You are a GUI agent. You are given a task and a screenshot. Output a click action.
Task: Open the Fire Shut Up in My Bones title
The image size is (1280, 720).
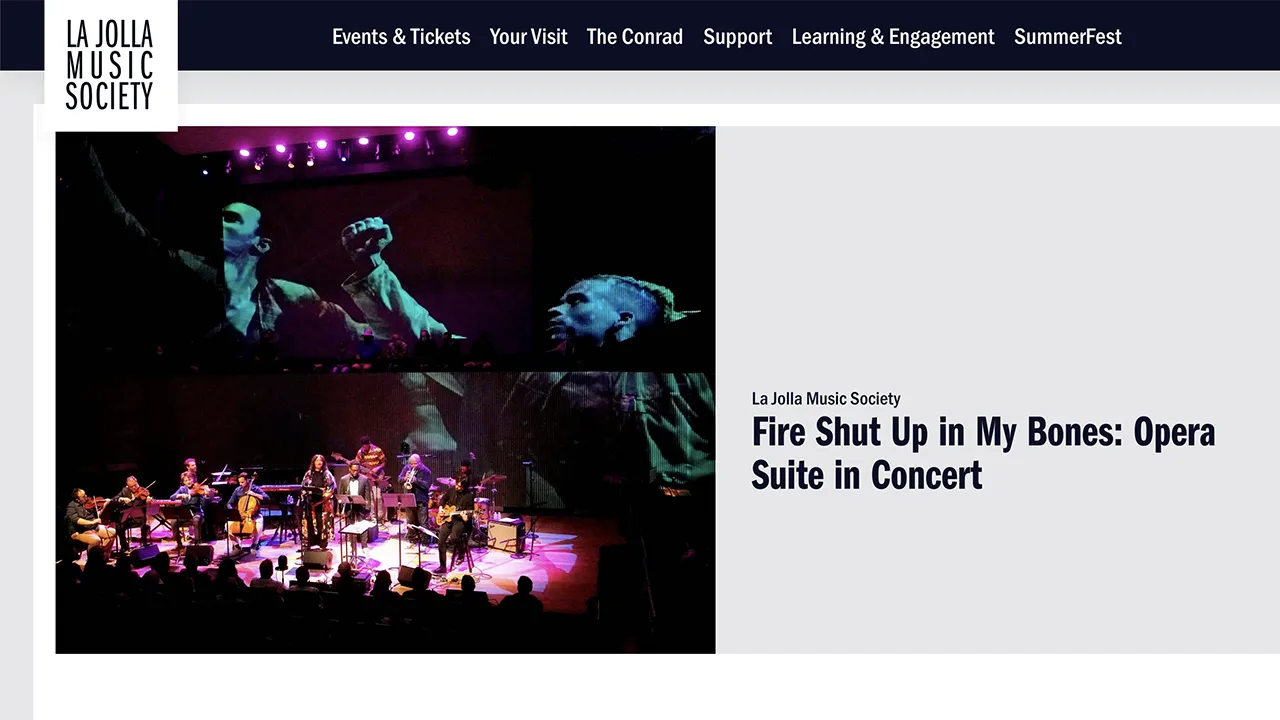click(x=983, y=453)
